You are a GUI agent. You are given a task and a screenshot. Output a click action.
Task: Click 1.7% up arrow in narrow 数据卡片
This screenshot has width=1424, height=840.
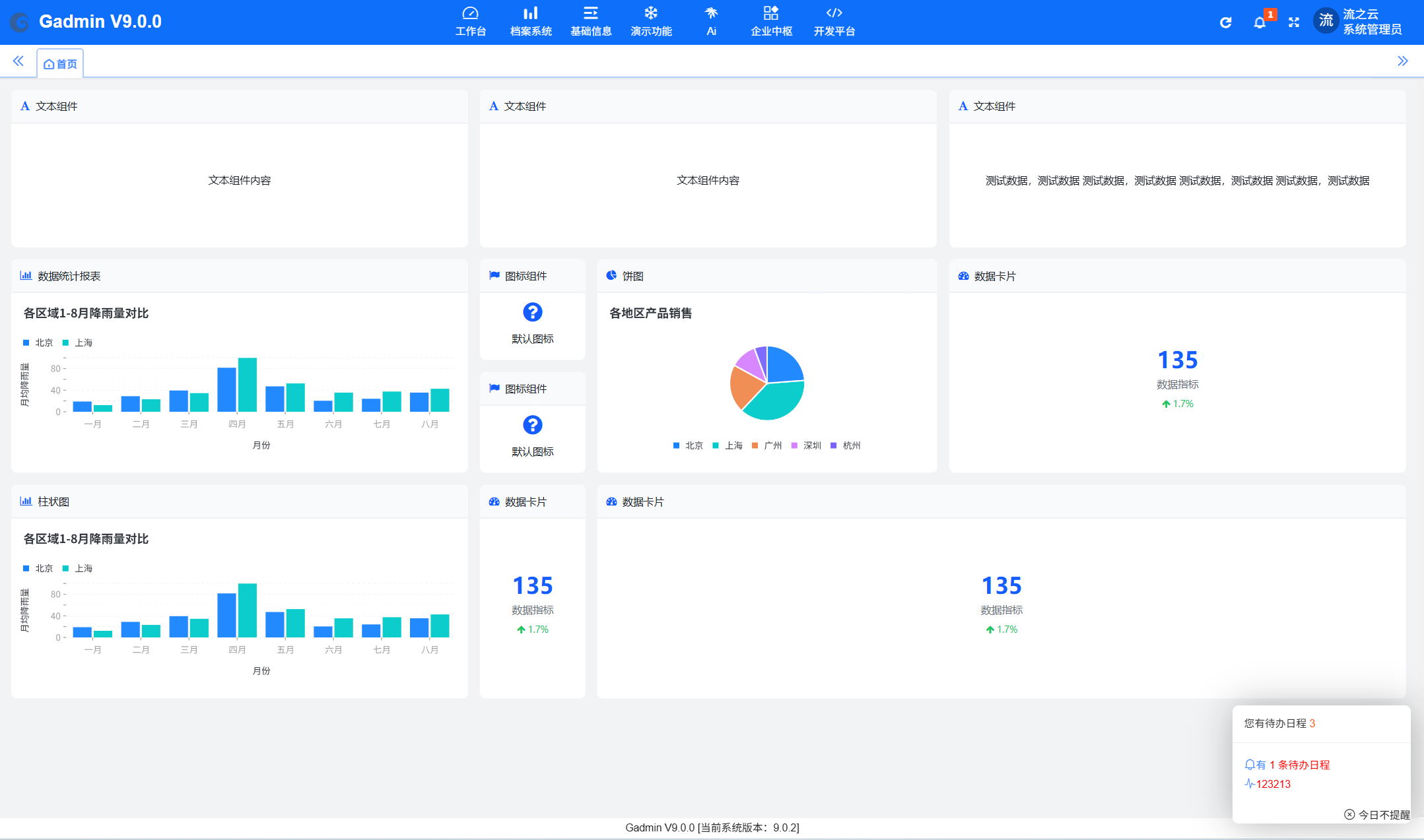tap(521, 630)
